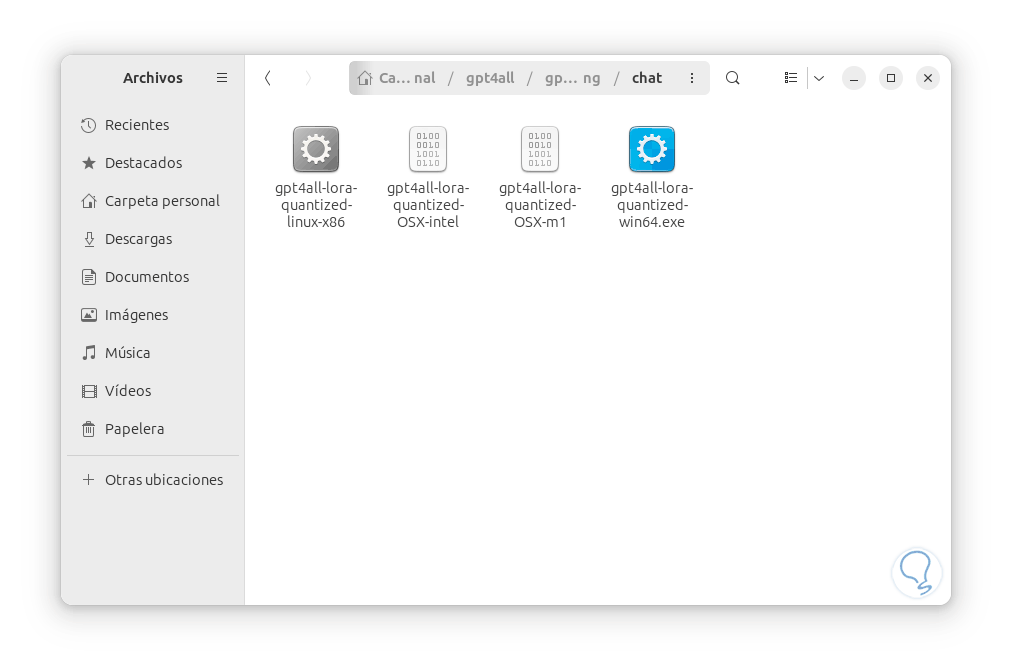Click the gpt4all-lora-quantized-win64.exe file name
This screenshot has height=672, width=1012.
click(x=652, y=205)
